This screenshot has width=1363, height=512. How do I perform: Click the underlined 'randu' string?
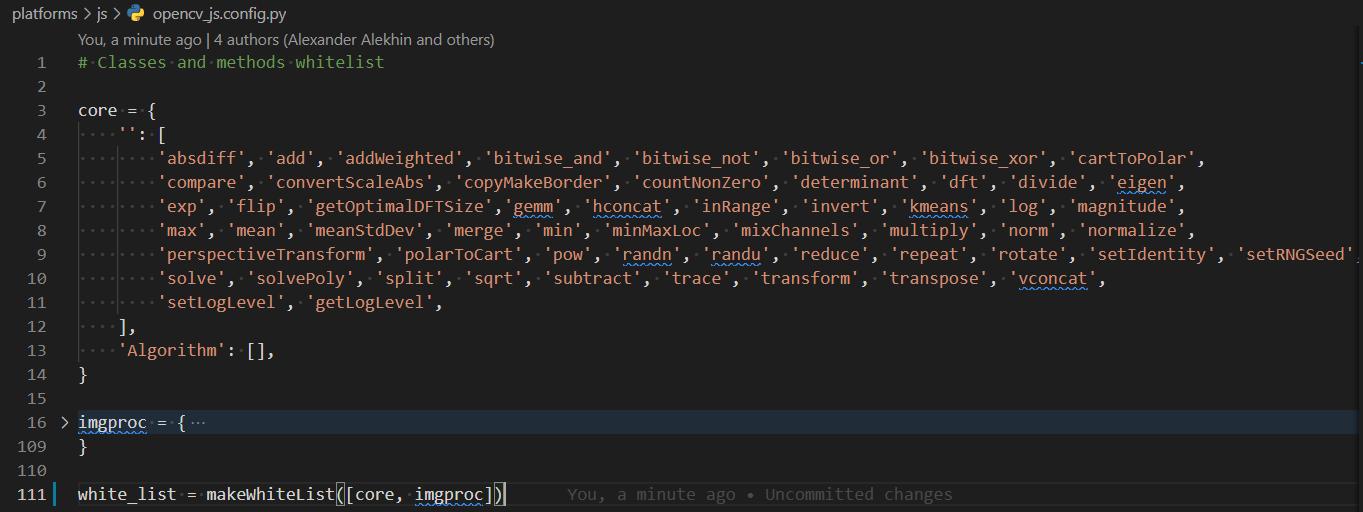[x=737, y=254]
